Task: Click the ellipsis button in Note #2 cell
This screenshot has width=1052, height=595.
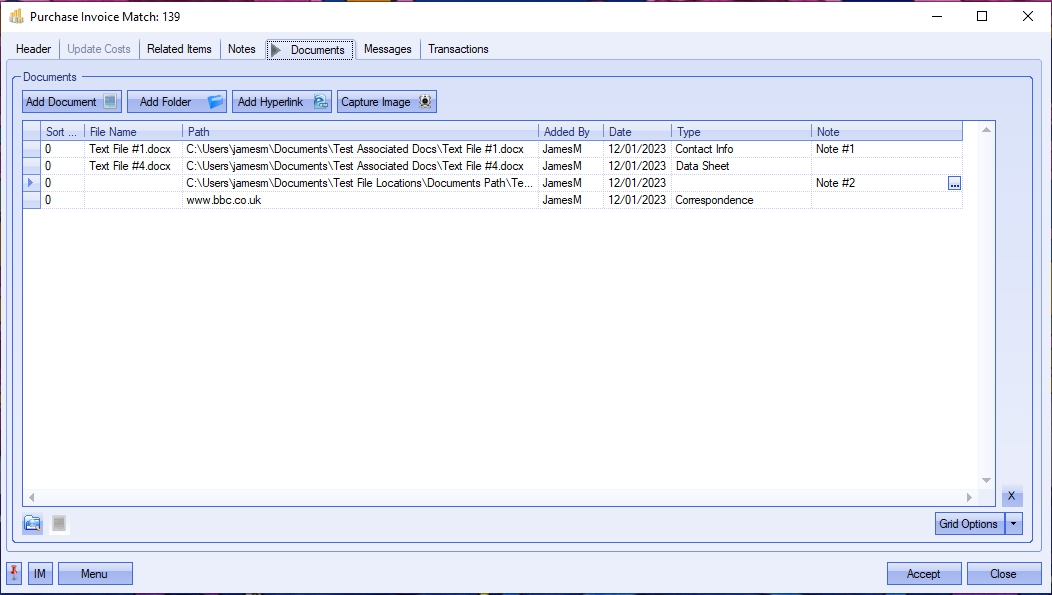Action: [954, 183]
